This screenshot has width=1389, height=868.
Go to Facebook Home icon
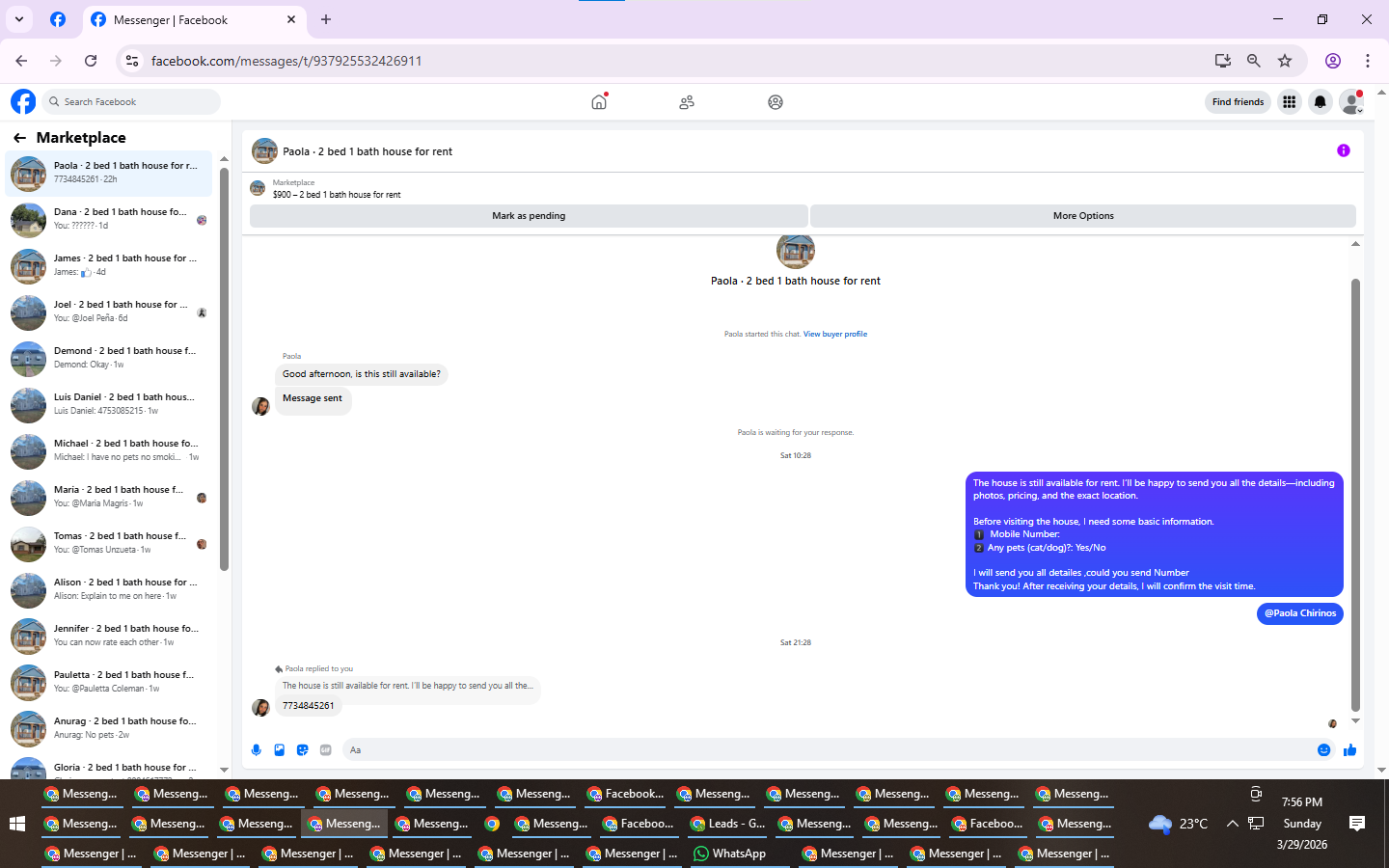(599, 101)
